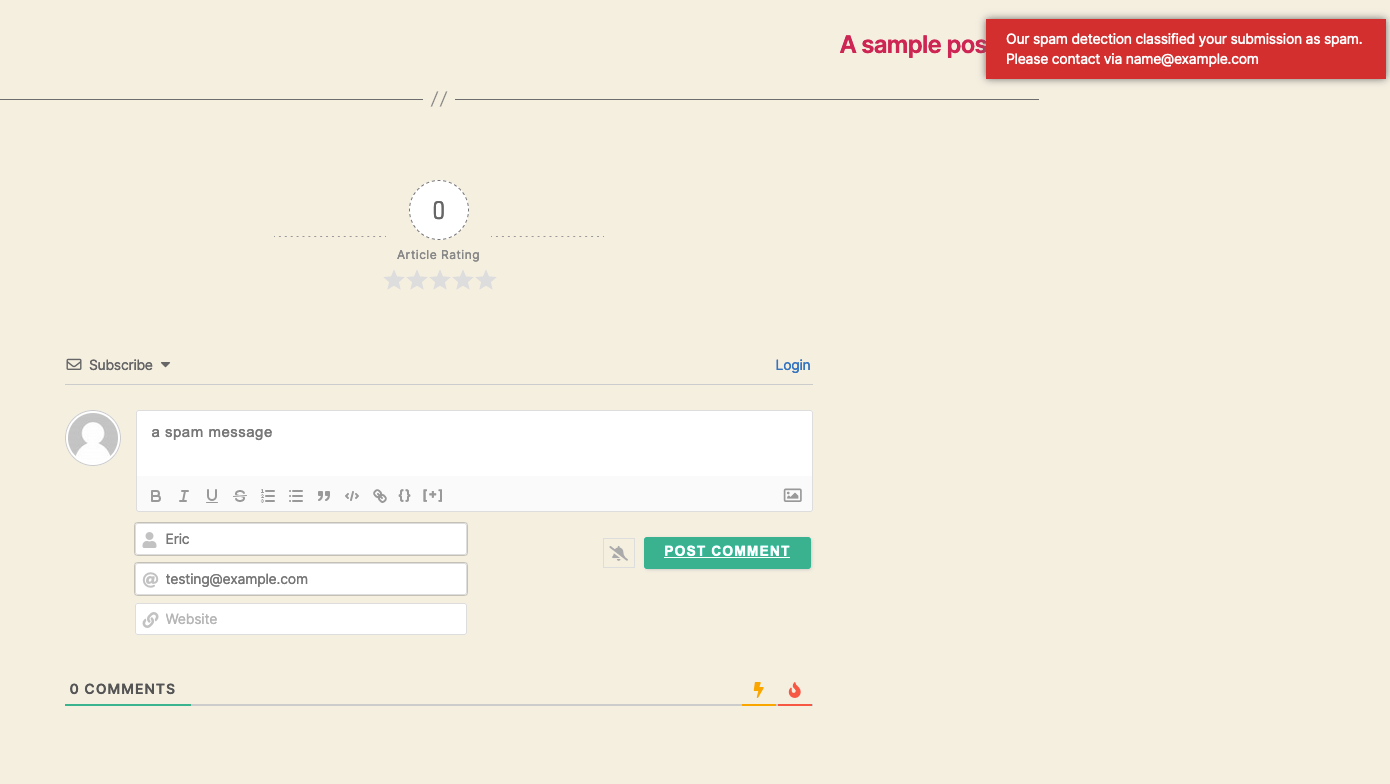Insert spoiler with the [+] icon

click(433, 495)
